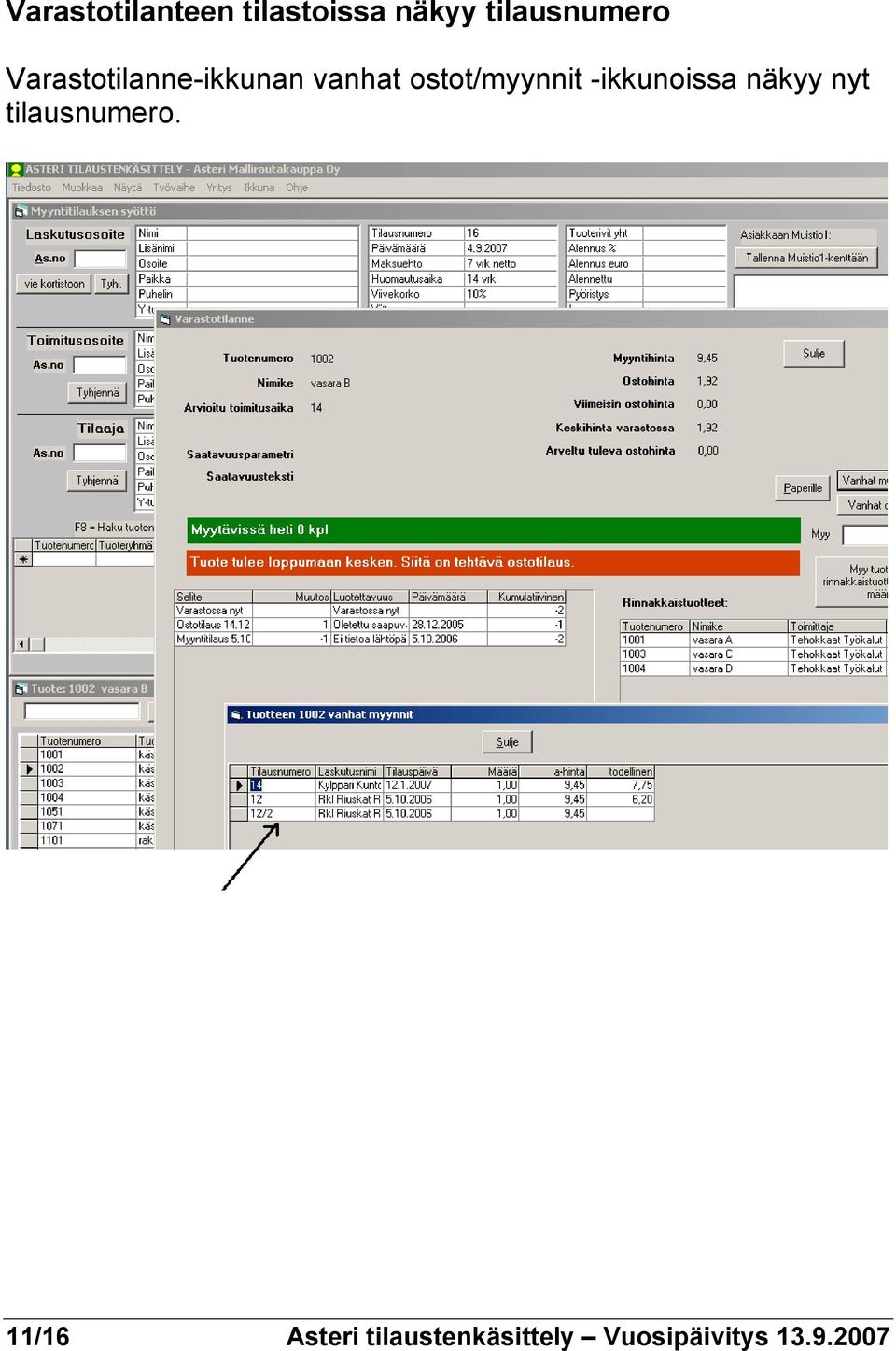896x1351 pixels.
Task: Click the search field in the Tuote window
Action: [82, 711]
